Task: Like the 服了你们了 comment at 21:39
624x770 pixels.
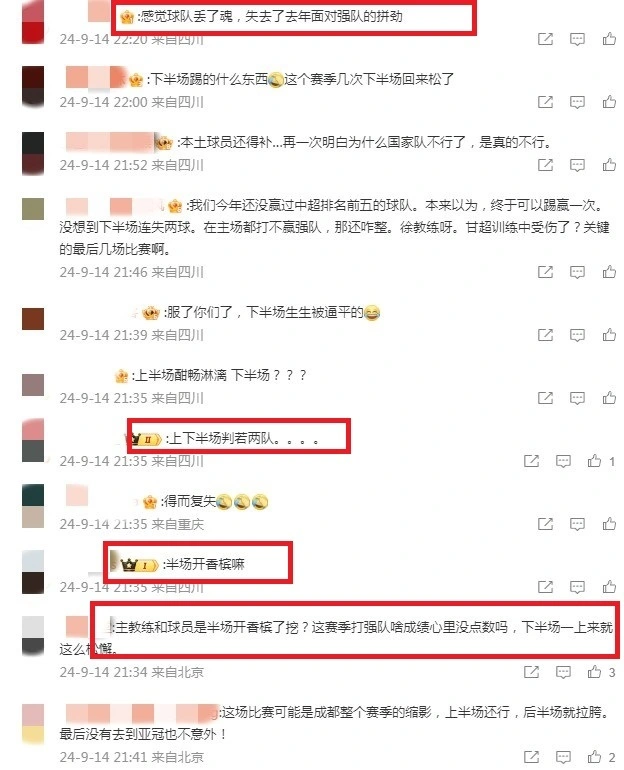Action: 609,335
